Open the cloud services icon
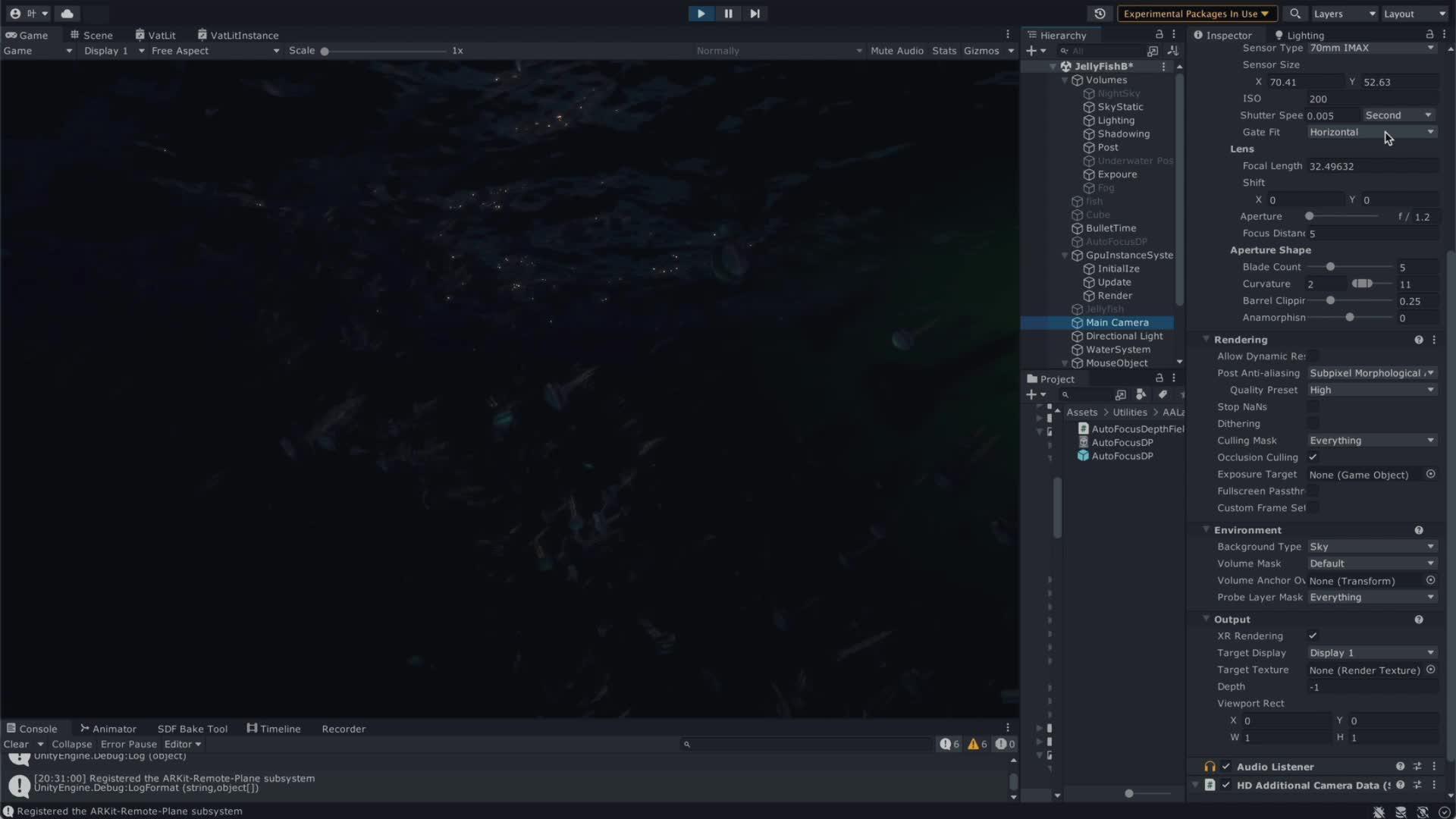Viewport: 1456px width, 819px height. coord(67,14)
